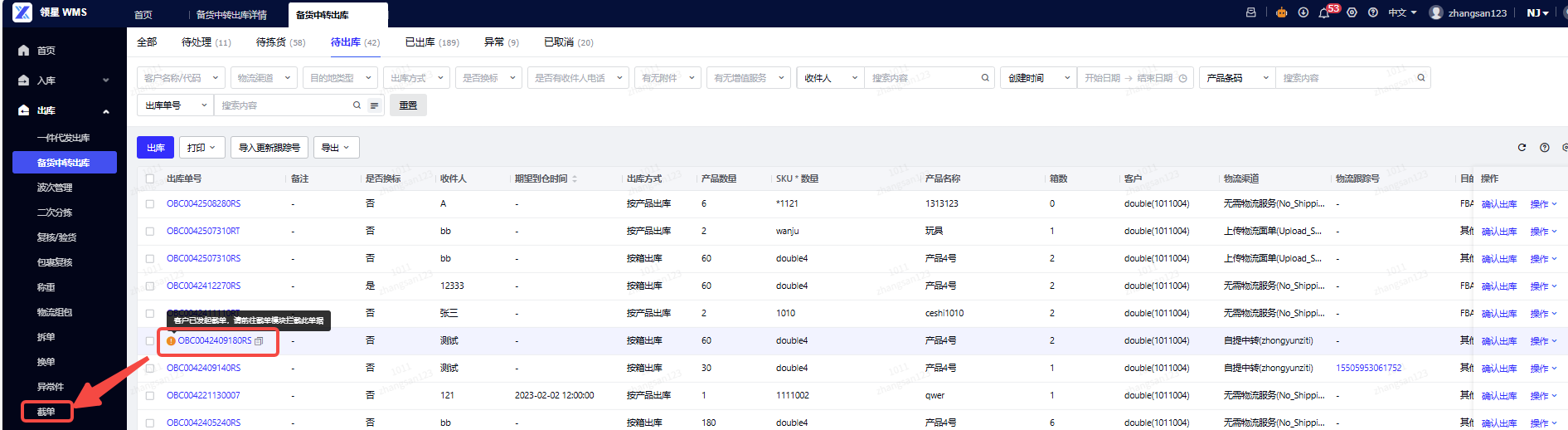Open tracking number link 15505953061752
This screenshot has height=430, width=1568.
tap(1368, 368)
